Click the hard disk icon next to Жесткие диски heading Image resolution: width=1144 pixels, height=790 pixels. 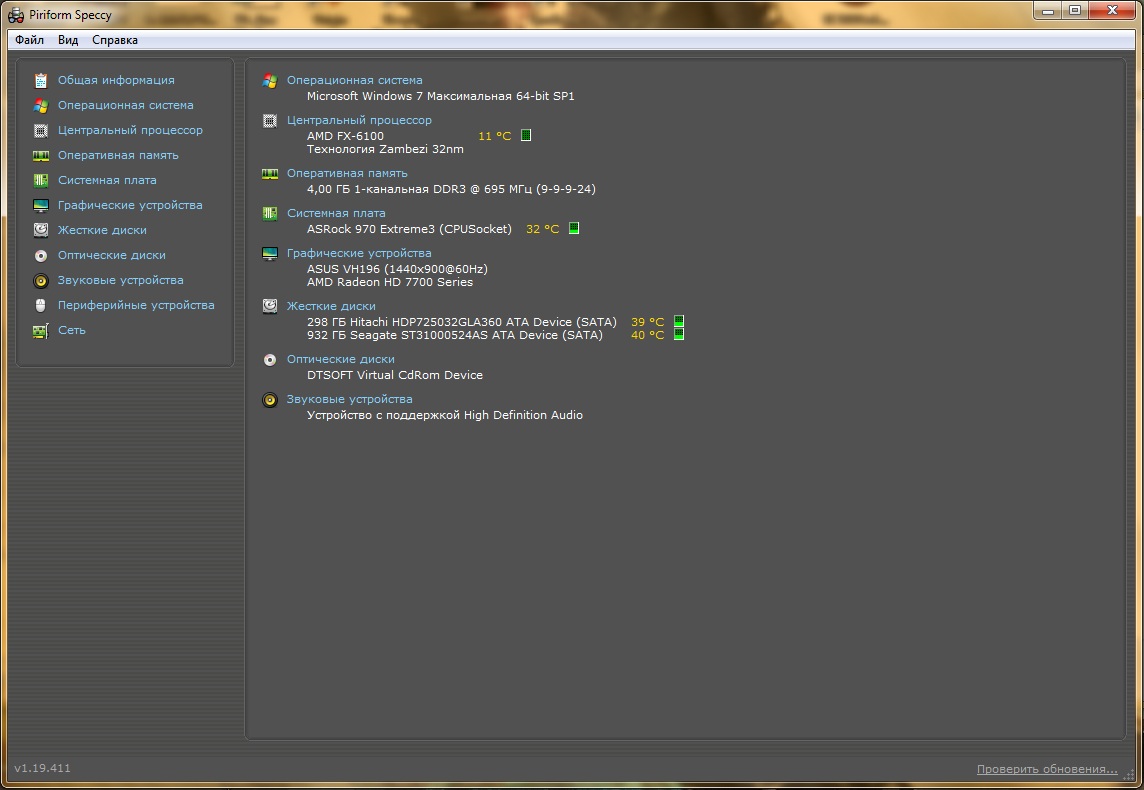click(270, 306)
